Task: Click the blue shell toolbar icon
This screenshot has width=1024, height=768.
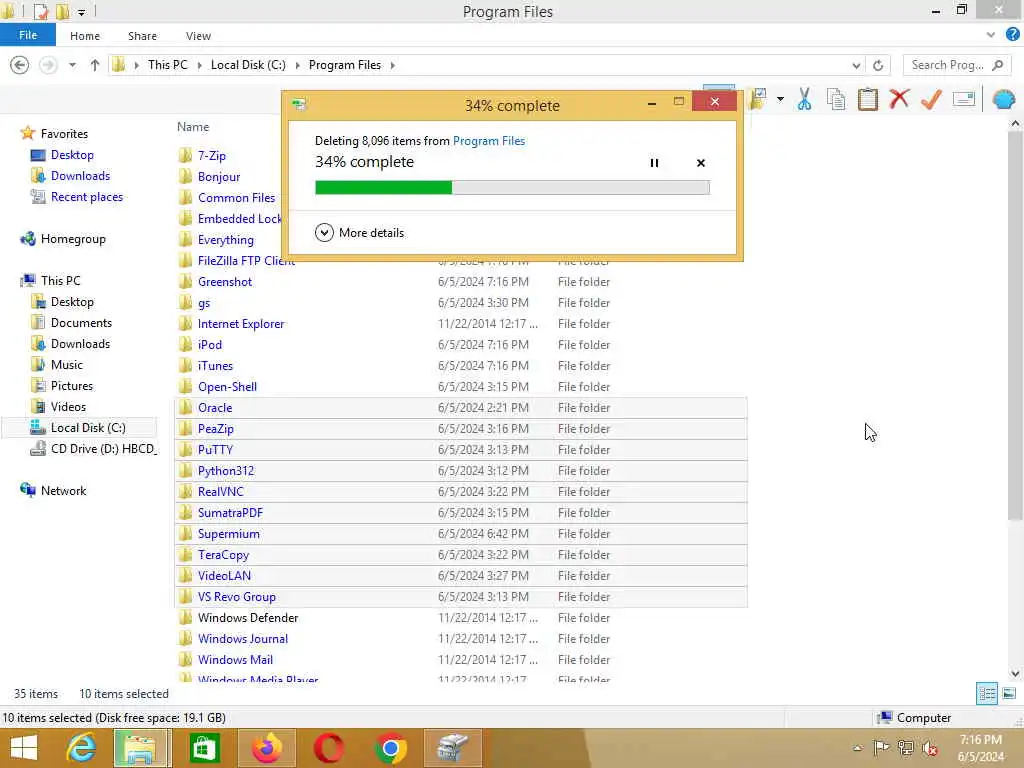Action: (1004, 99)
